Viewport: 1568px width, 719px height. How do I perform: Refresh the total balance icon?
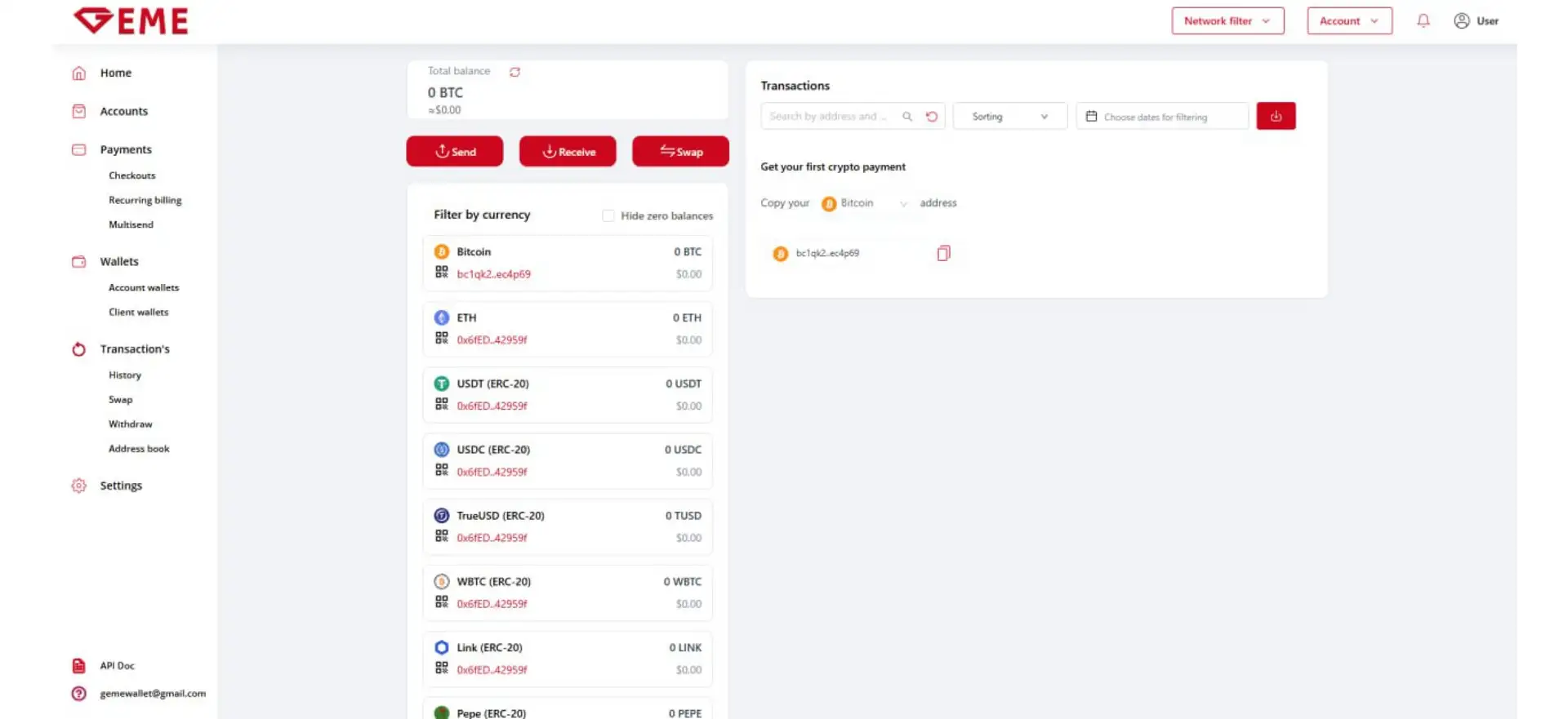click(x=514, y=72)
